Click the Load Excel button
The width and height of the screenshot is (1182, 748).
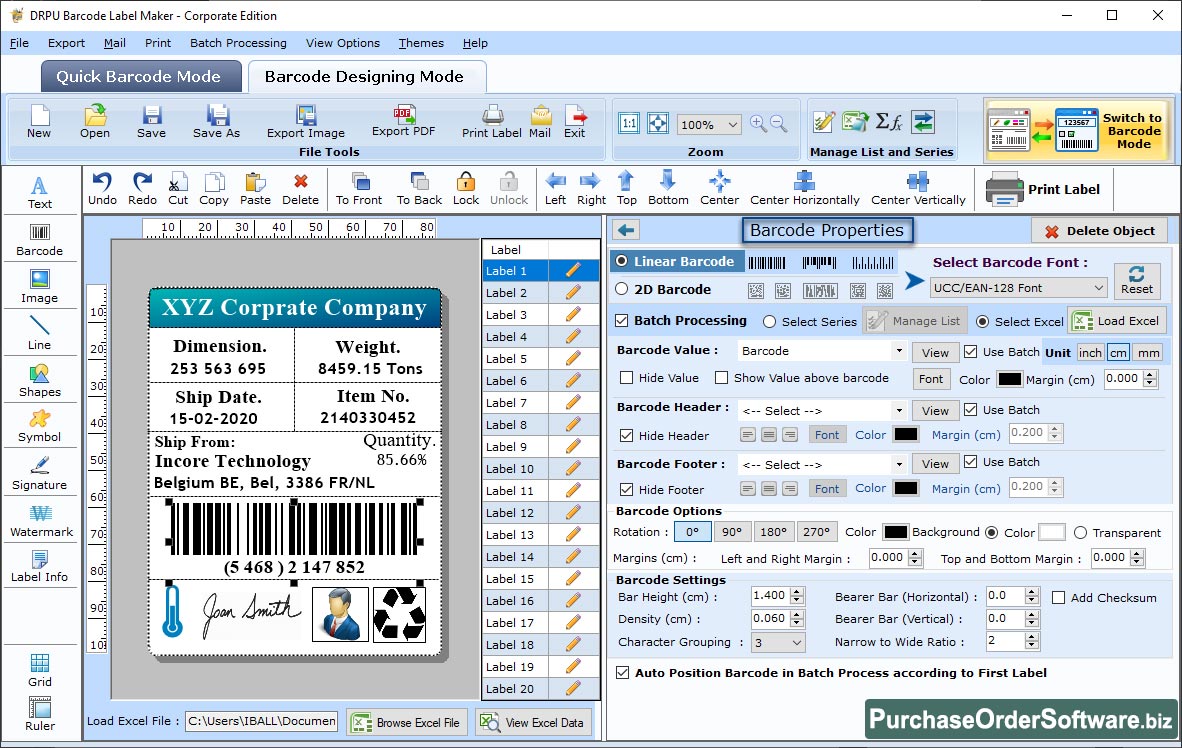(1117, 321)
